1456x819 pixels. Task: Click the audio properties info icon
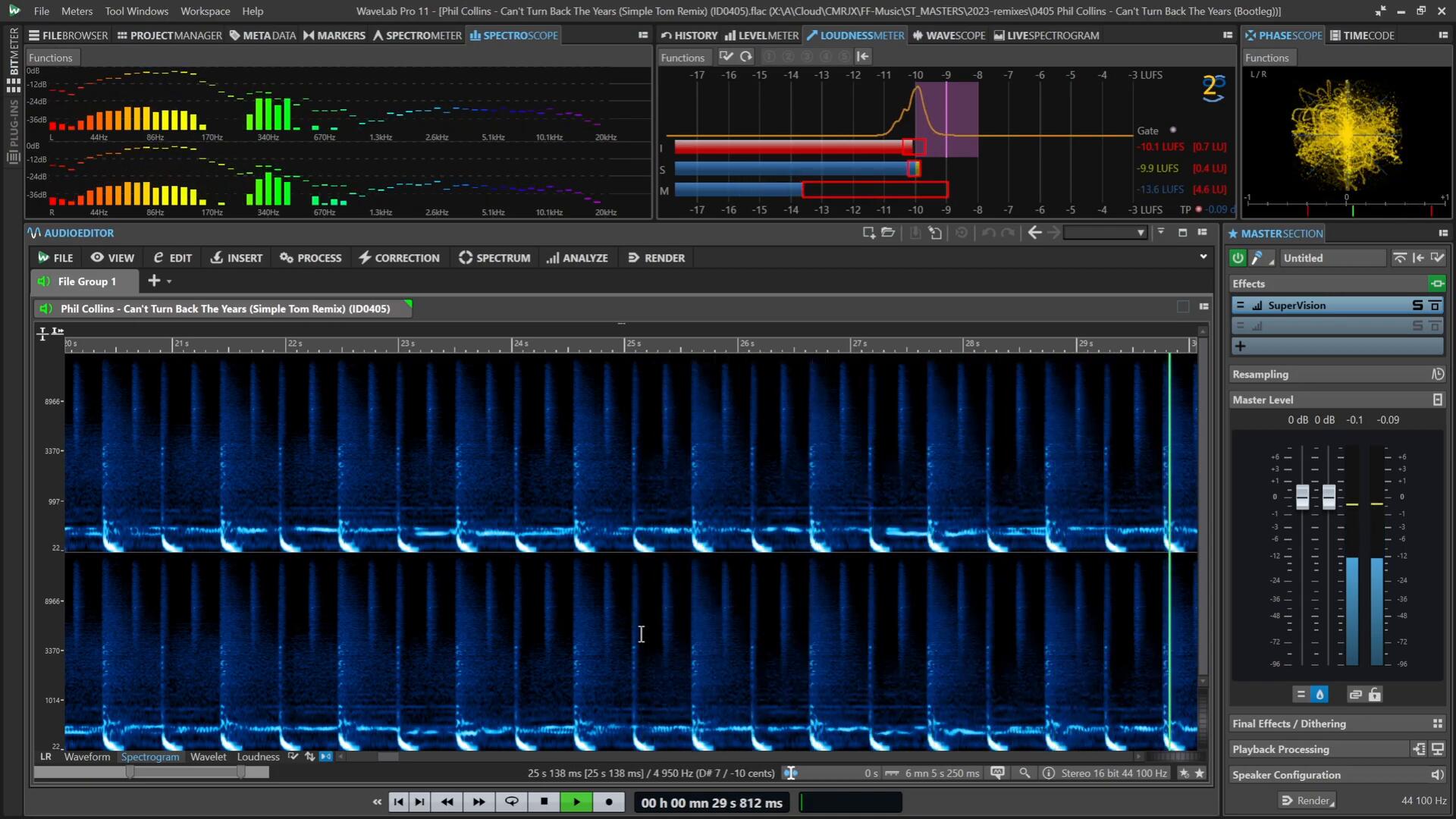pos(1048,773)
